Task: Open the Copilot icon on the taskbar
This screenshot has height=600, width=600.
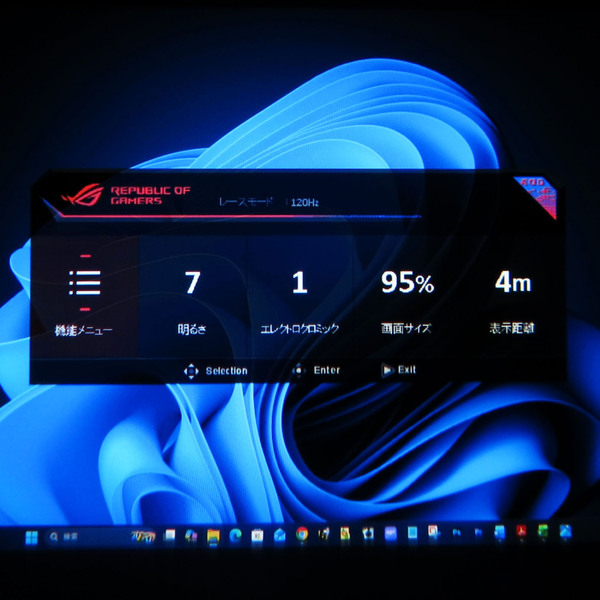Action: tap(191, 535)
